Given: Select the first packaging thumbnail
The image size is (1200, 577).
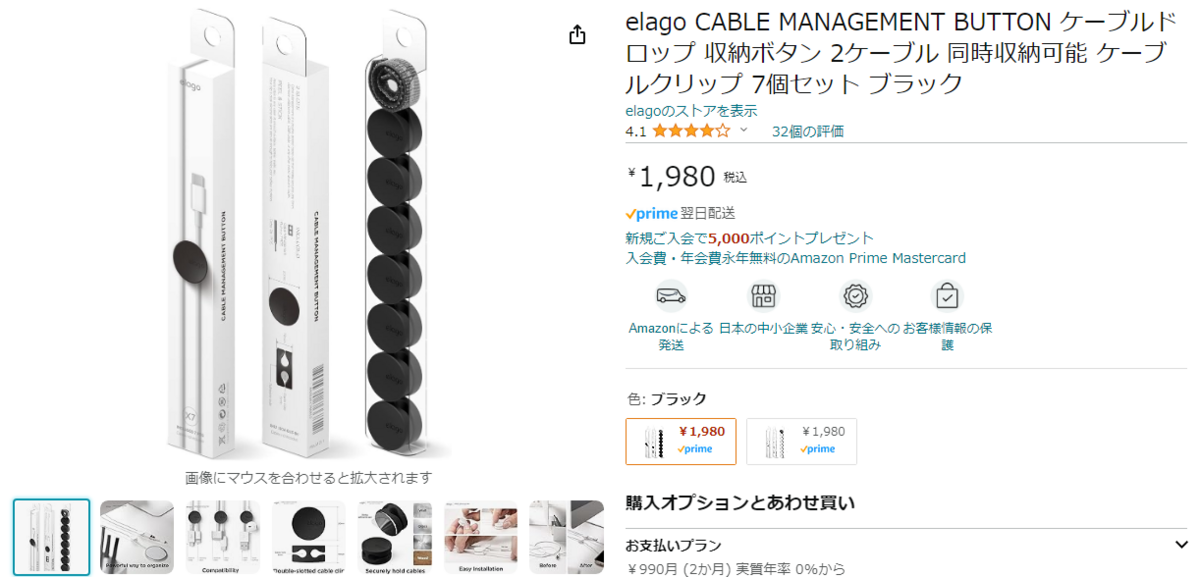Looking at the screenshot, I should coord(52,537).
